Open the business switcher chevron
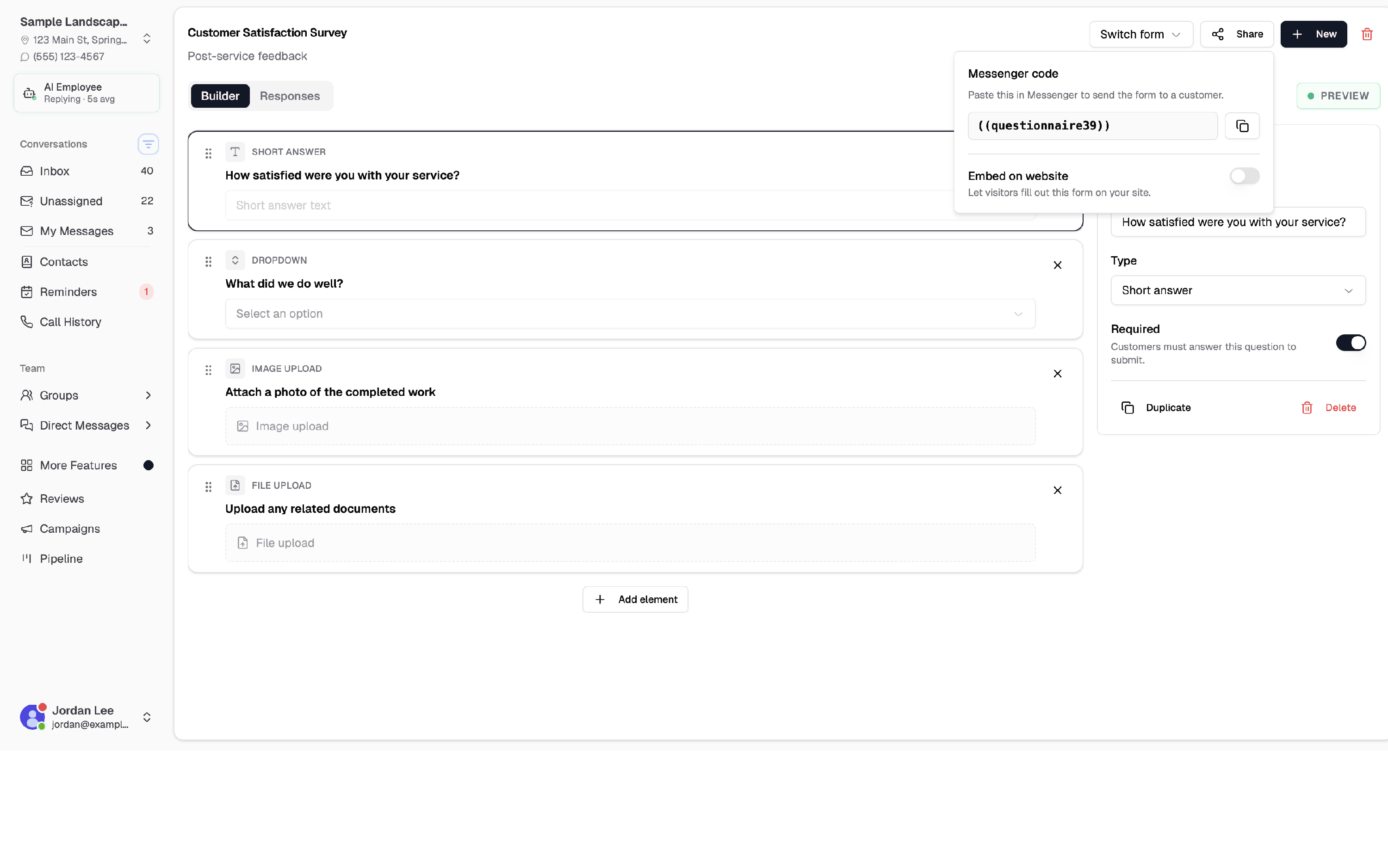Screen dimensions: 1388x868 147,38
